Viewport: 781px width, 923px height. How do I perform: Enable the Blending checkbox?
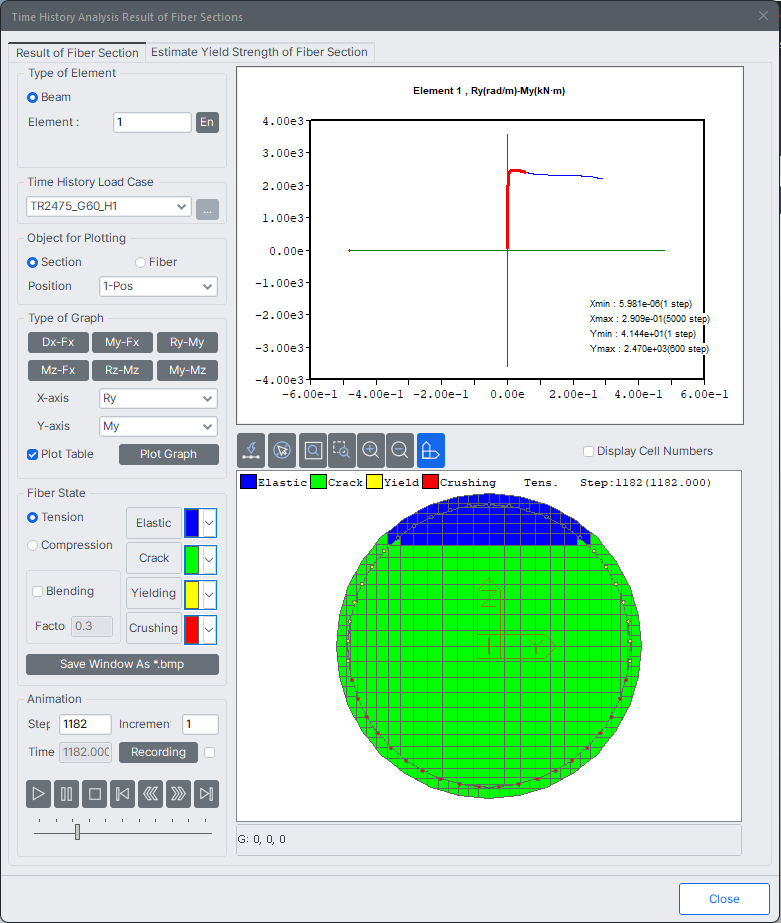click(x=37, y=591)
